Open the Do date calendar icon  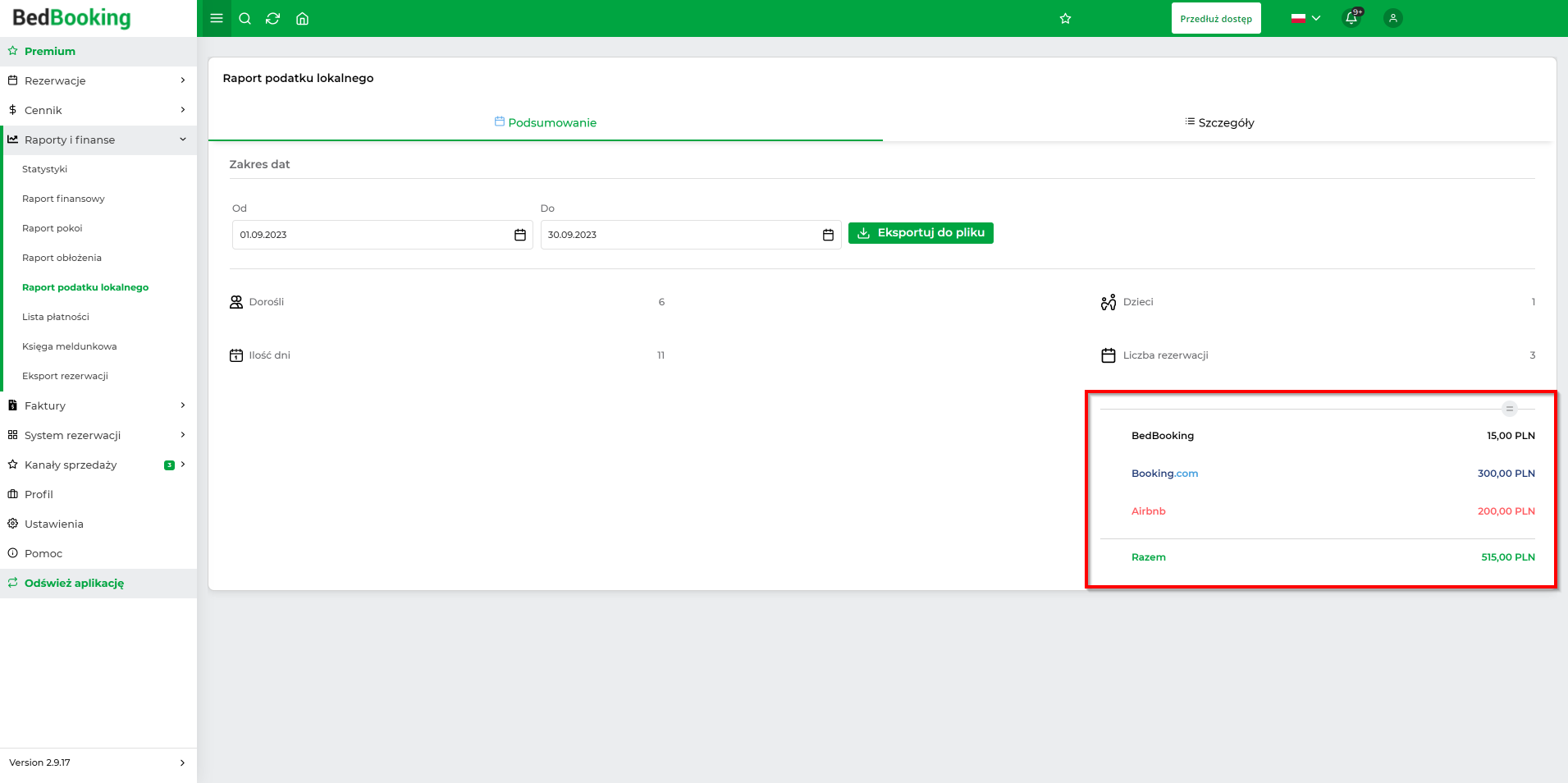tap(828, 235)
